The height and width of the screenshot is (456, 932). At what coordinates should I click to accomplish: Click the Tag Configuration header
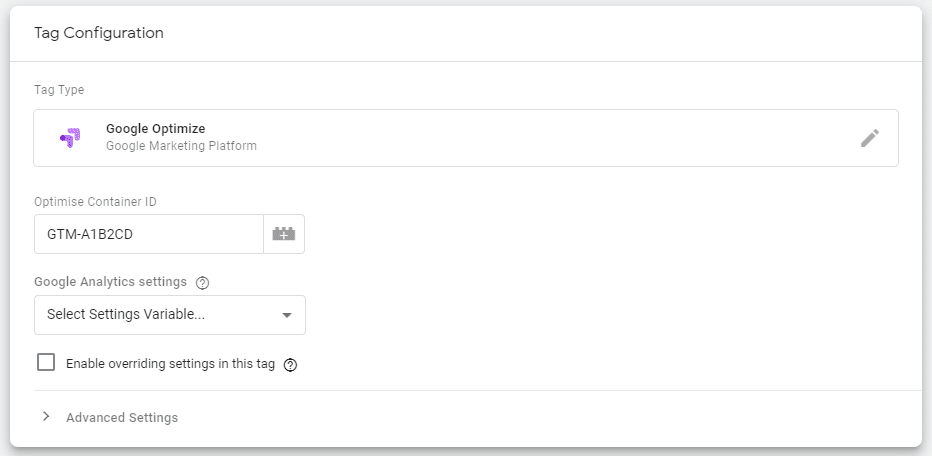[x=99, y=33]
